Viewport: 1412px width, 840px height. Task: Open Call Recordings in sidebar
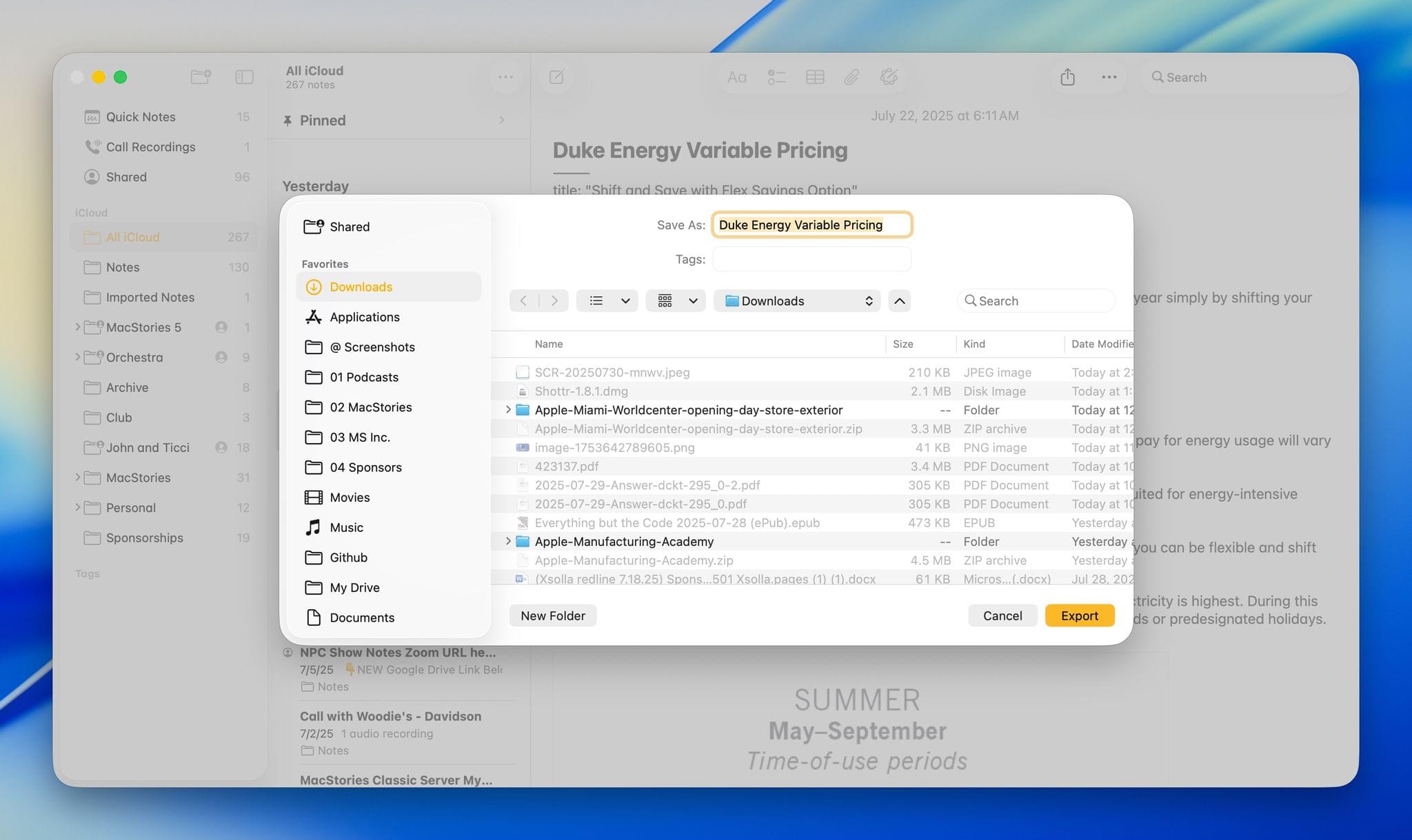164,147
